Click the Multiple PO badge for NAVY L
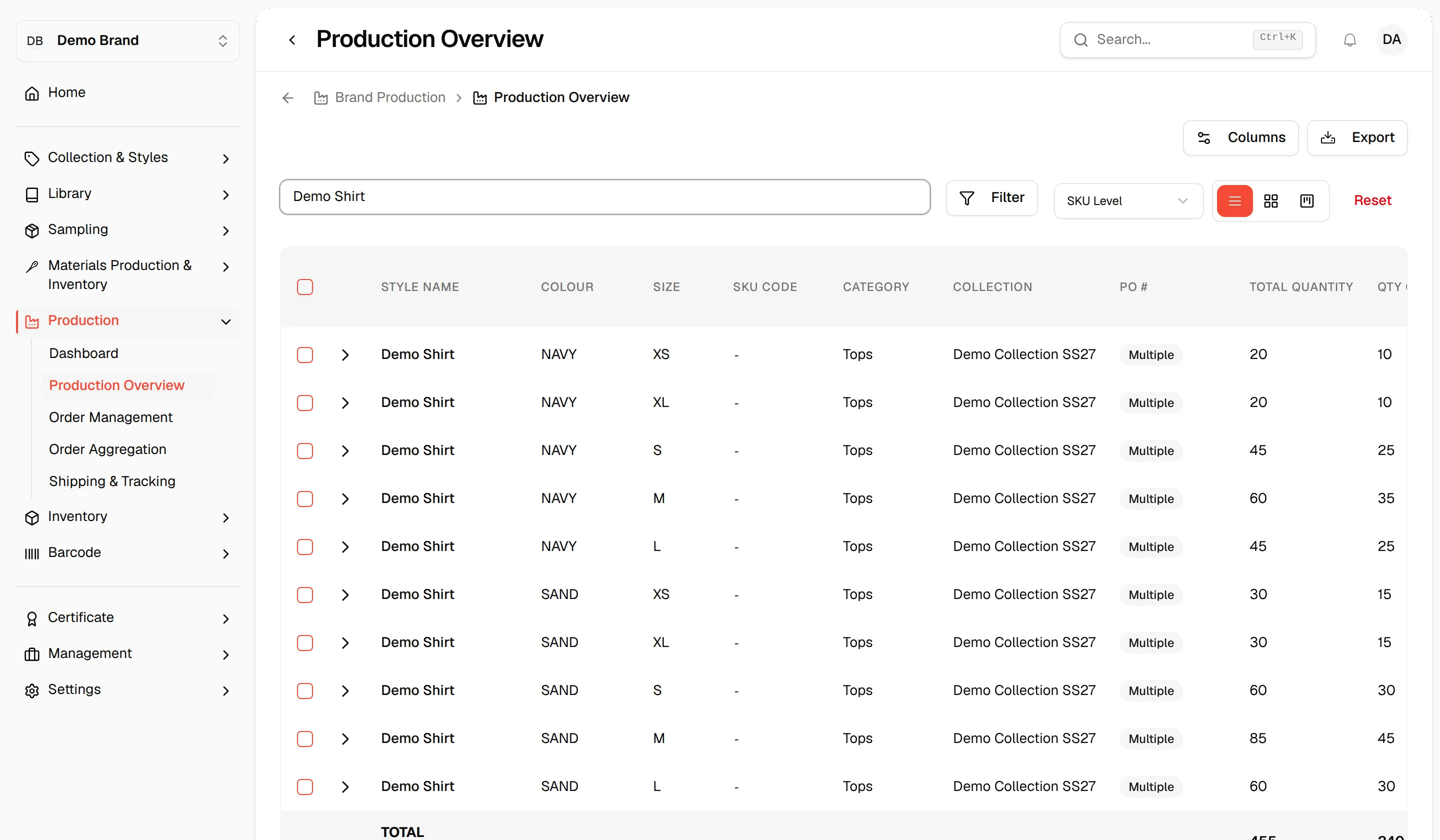1440x840 pixels. (x=1150, y=547)
